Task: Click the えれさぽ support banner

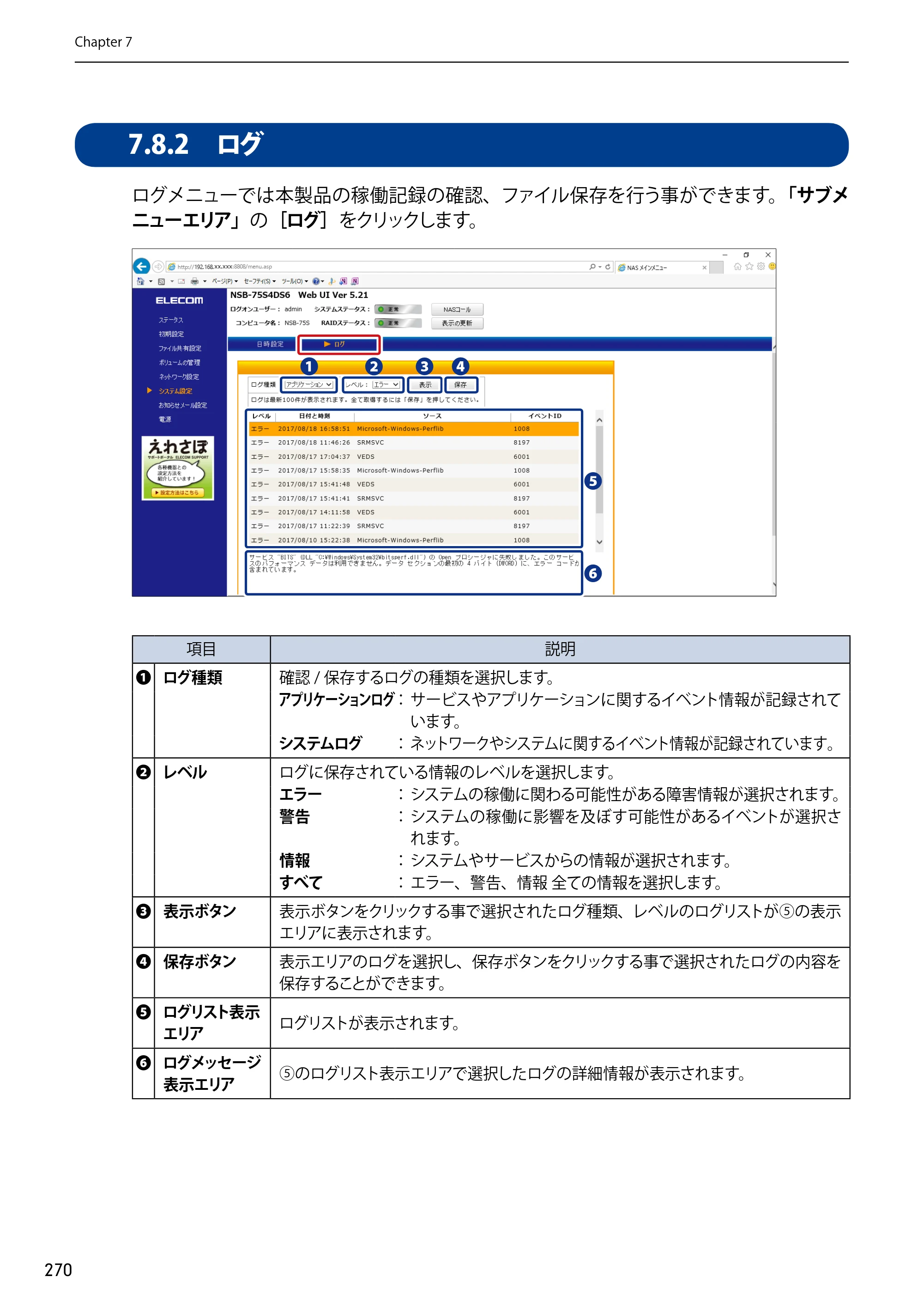Action: click(178, 468)
